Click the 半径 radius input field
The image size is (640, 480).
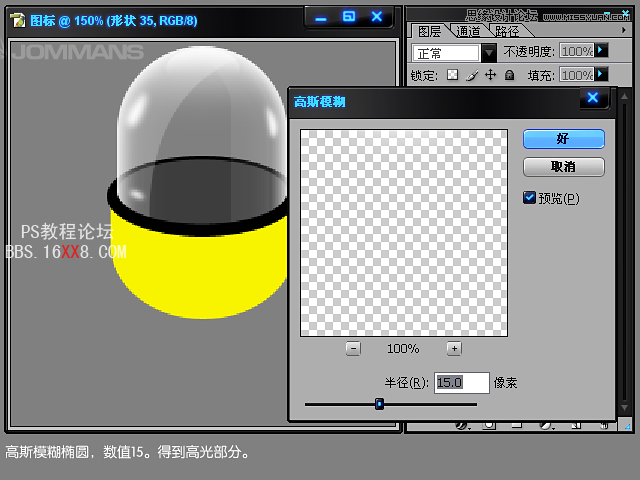(462, 383)
